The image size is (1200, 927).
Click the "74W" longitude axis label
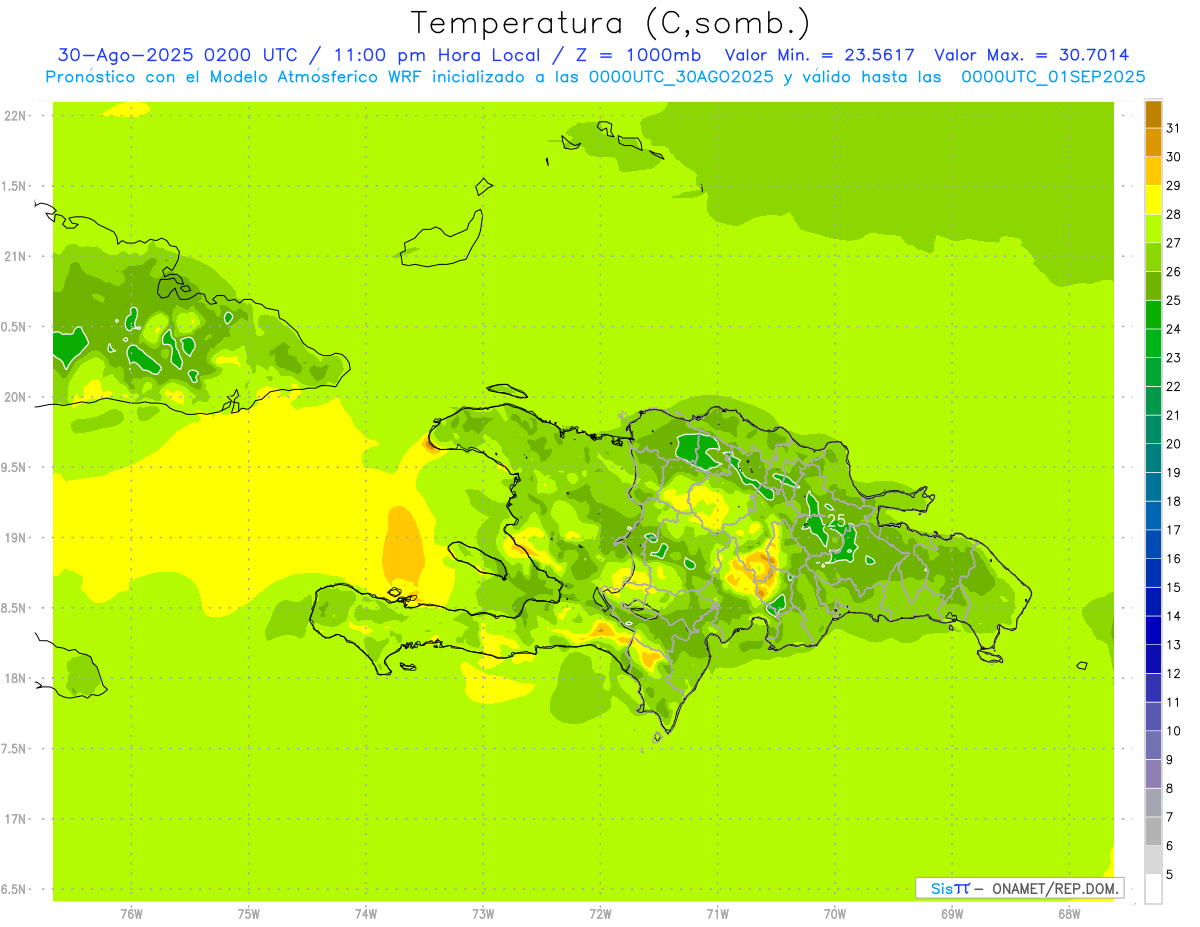365,914
